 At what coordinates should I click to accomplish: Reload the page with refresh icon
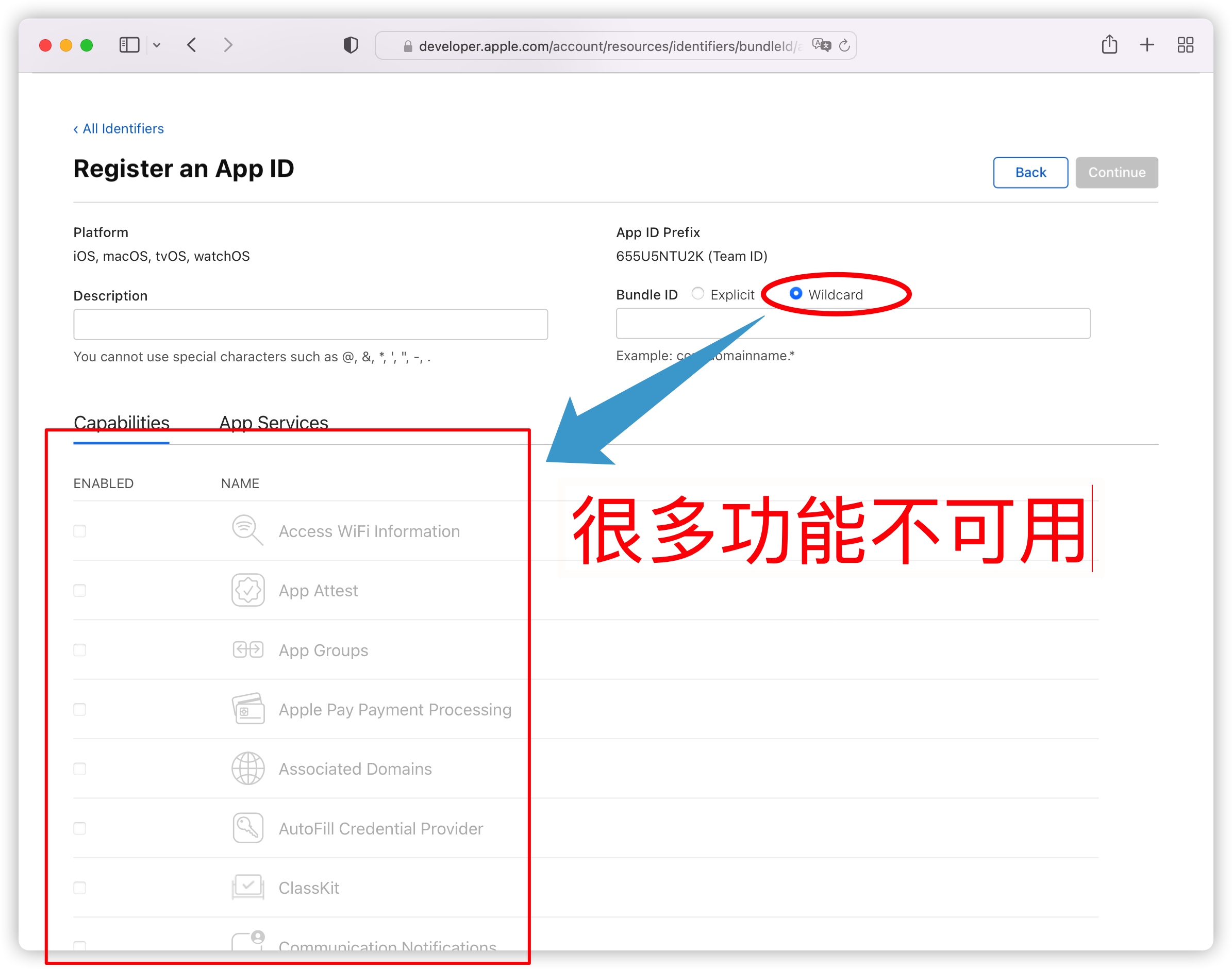tap(844, 45)
